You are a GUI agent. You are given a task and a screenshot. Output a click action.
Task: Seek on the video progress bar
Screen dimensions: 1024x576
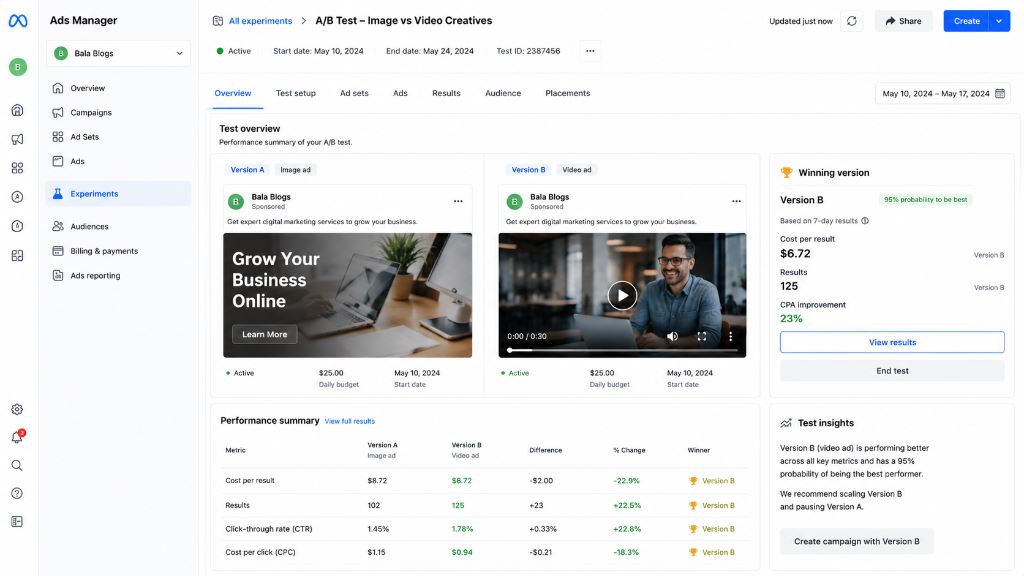(x=622, y=351)
